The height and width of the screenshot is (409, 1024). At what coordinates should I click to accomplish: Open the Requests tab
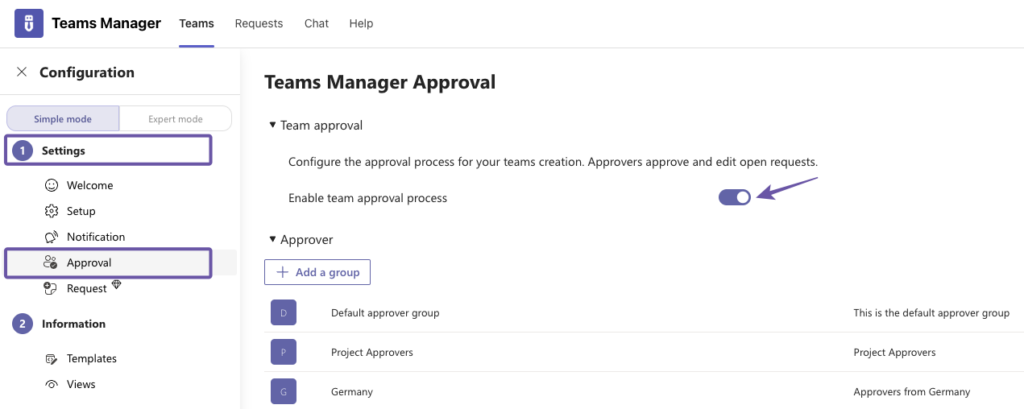pyautogui.click(x=259, y=24)
